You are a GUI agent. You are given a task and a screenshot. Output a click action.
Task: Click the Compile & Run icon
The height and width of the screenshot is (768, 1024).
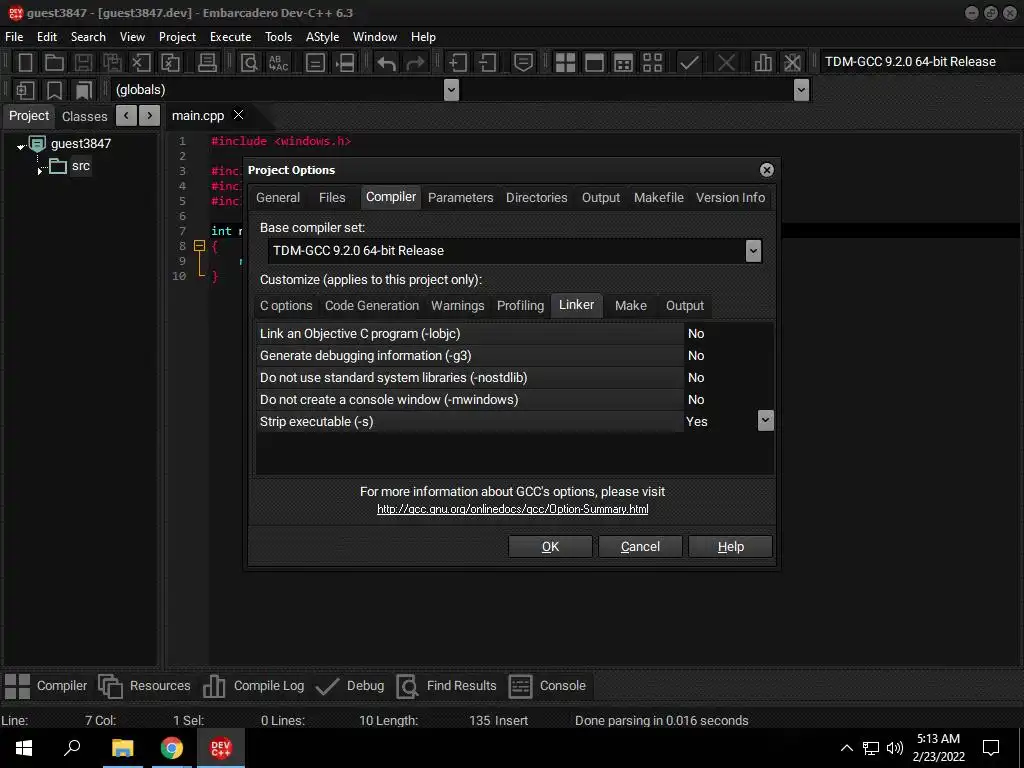click(x=624, y=63)
